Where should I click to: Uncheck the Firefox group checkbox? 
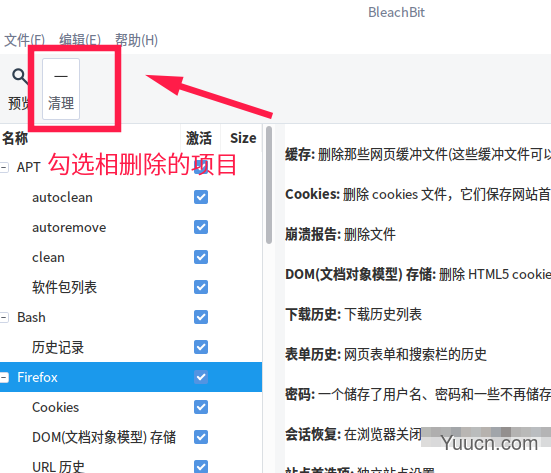(201, 377)
